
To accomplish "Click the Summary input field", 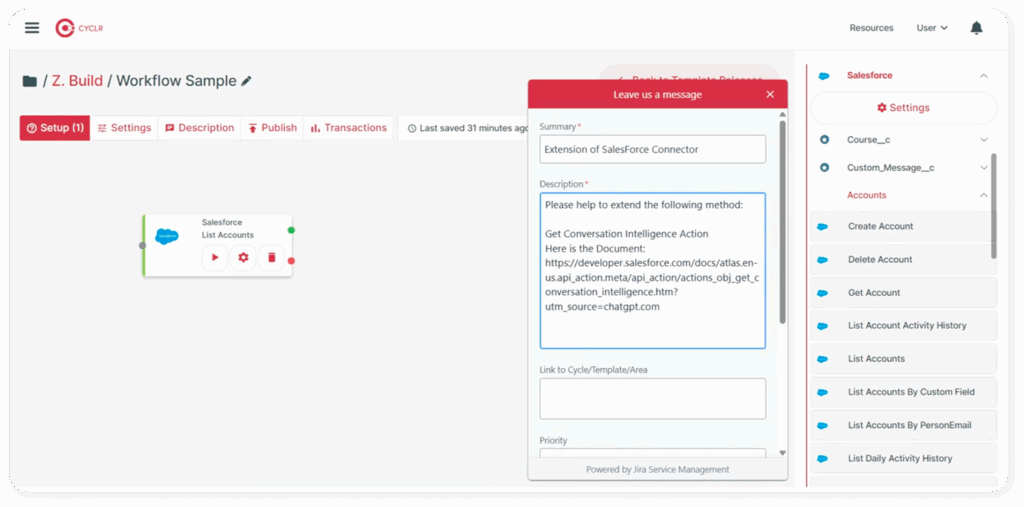I will (x=652, y=149).
